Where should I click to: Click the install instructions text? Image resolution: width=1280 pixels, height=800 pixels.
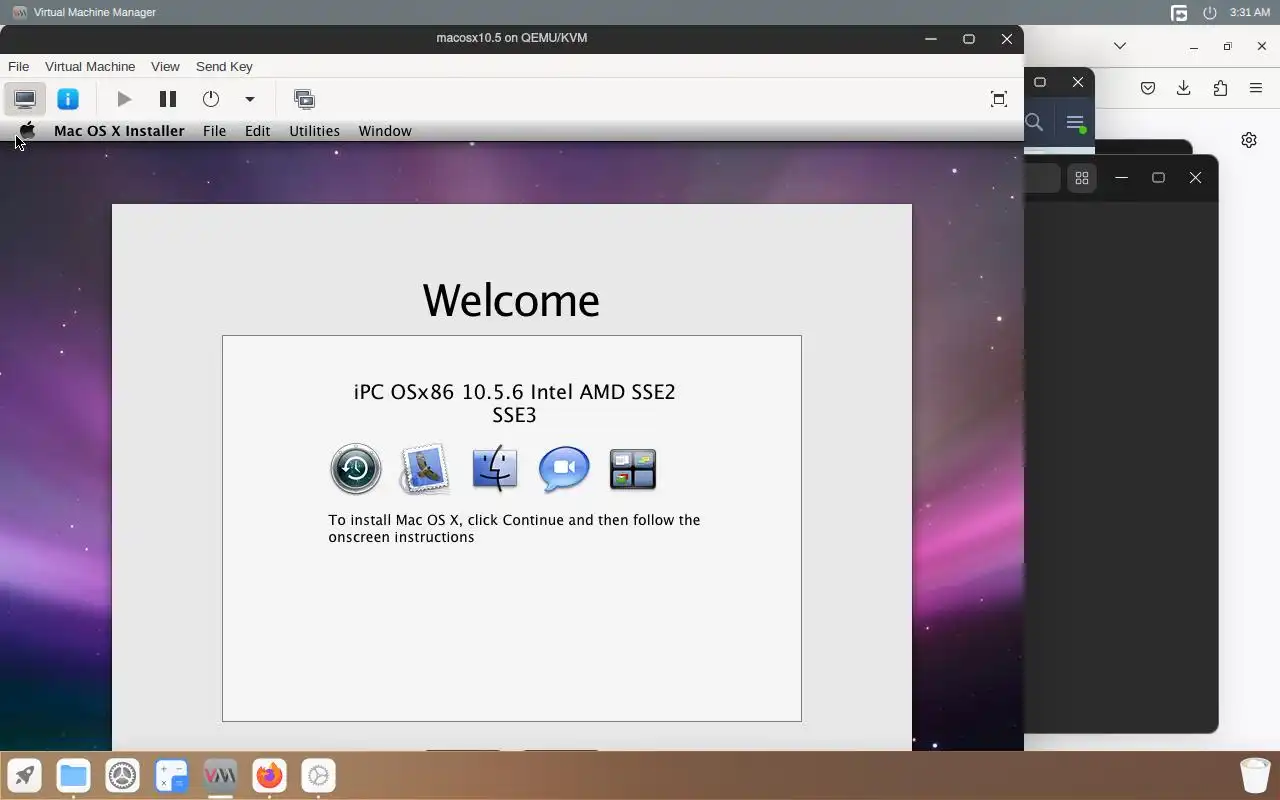click(514, 528)
